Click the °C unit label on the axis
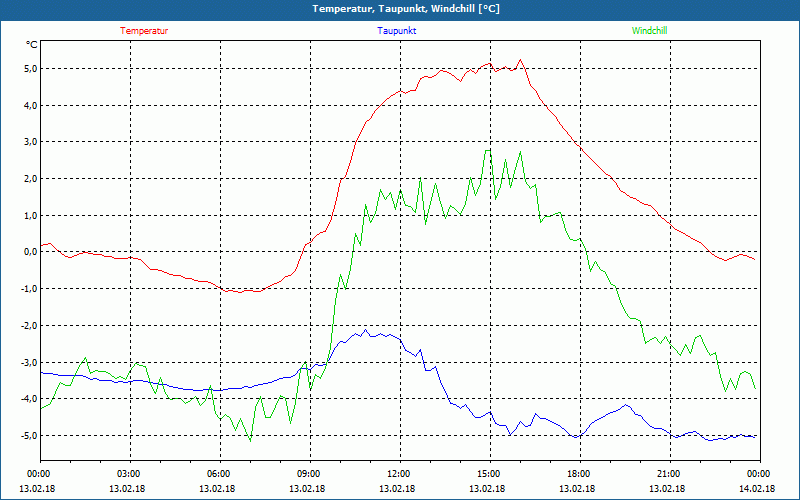Screen dimensions: 800x500 [32, 45]
